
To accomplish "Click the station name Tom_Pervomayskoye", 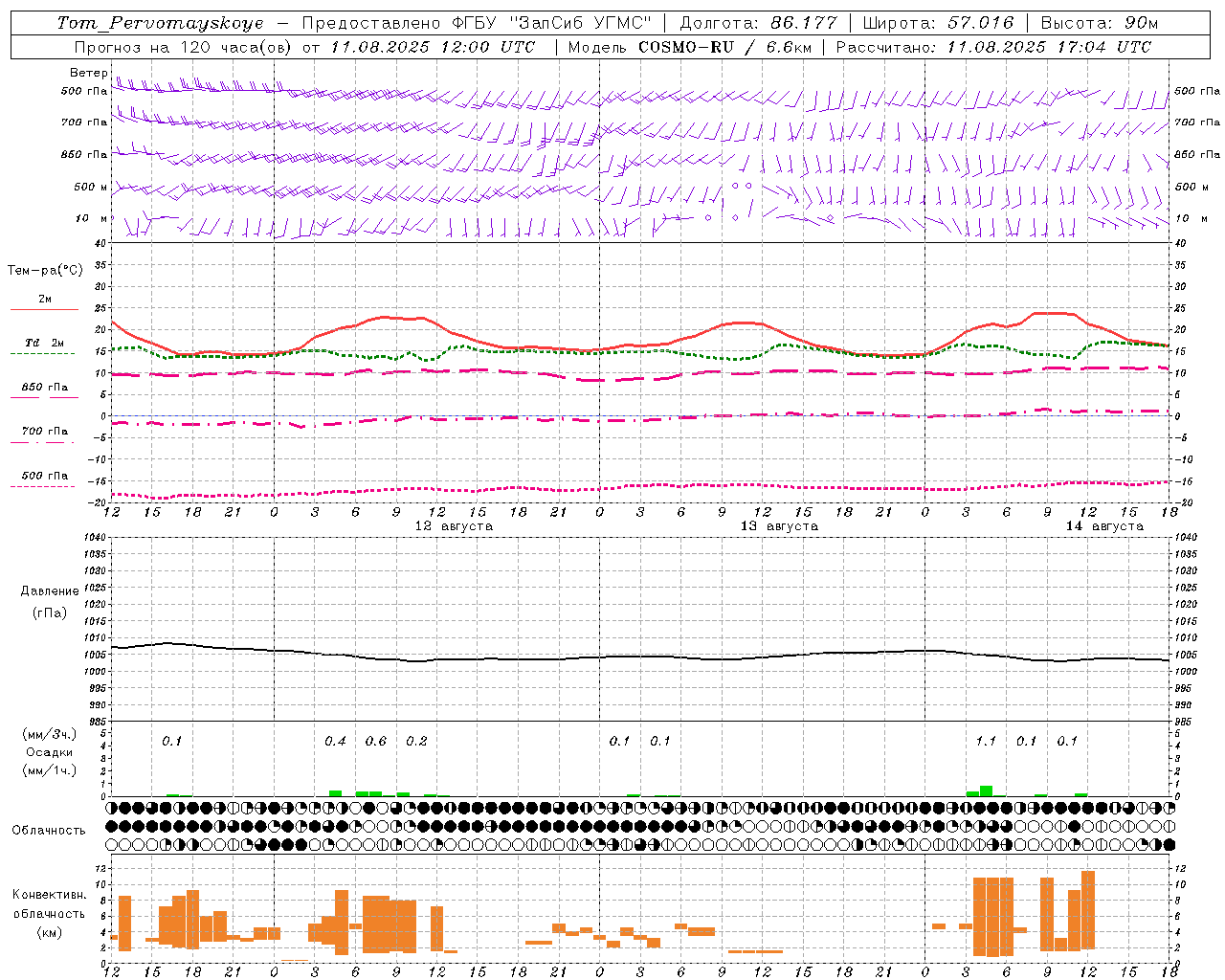I will (x=160, y=23).
